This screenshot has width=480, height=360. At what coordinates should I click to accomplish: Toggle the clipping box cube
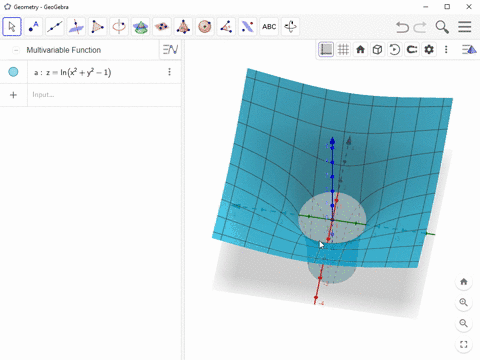[x=377, y=50]
